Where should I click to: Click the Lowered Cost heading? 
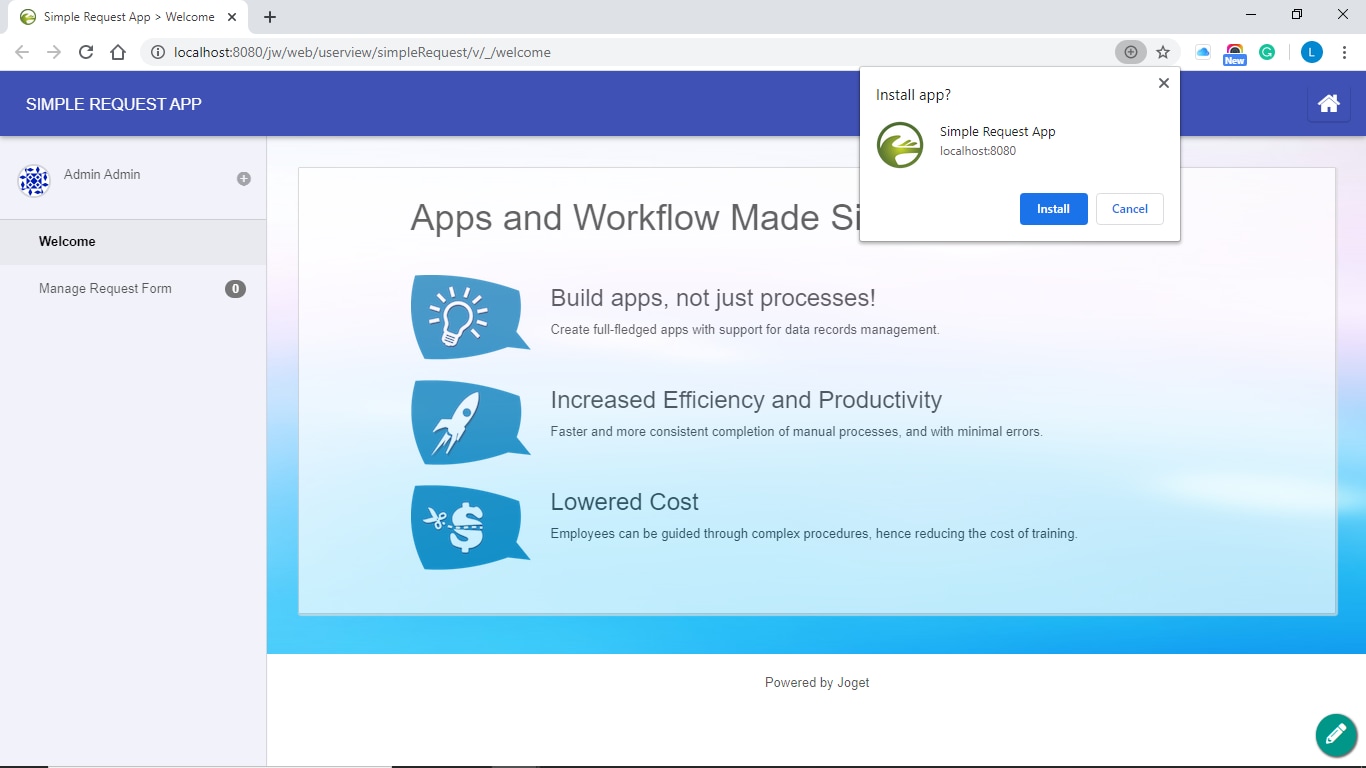(x=625, y=502)
